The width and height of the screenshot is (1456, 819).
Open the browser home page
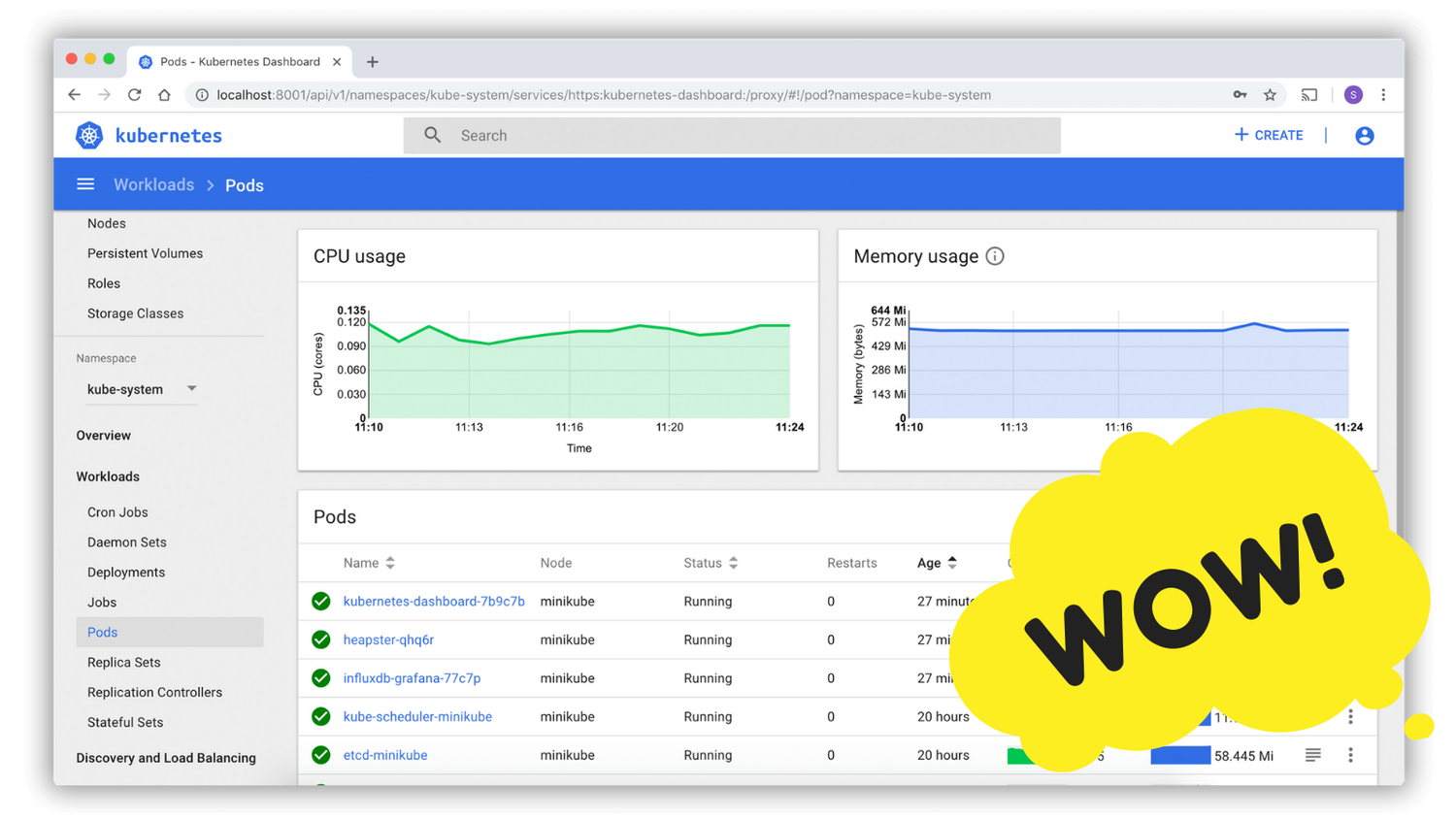164,95
